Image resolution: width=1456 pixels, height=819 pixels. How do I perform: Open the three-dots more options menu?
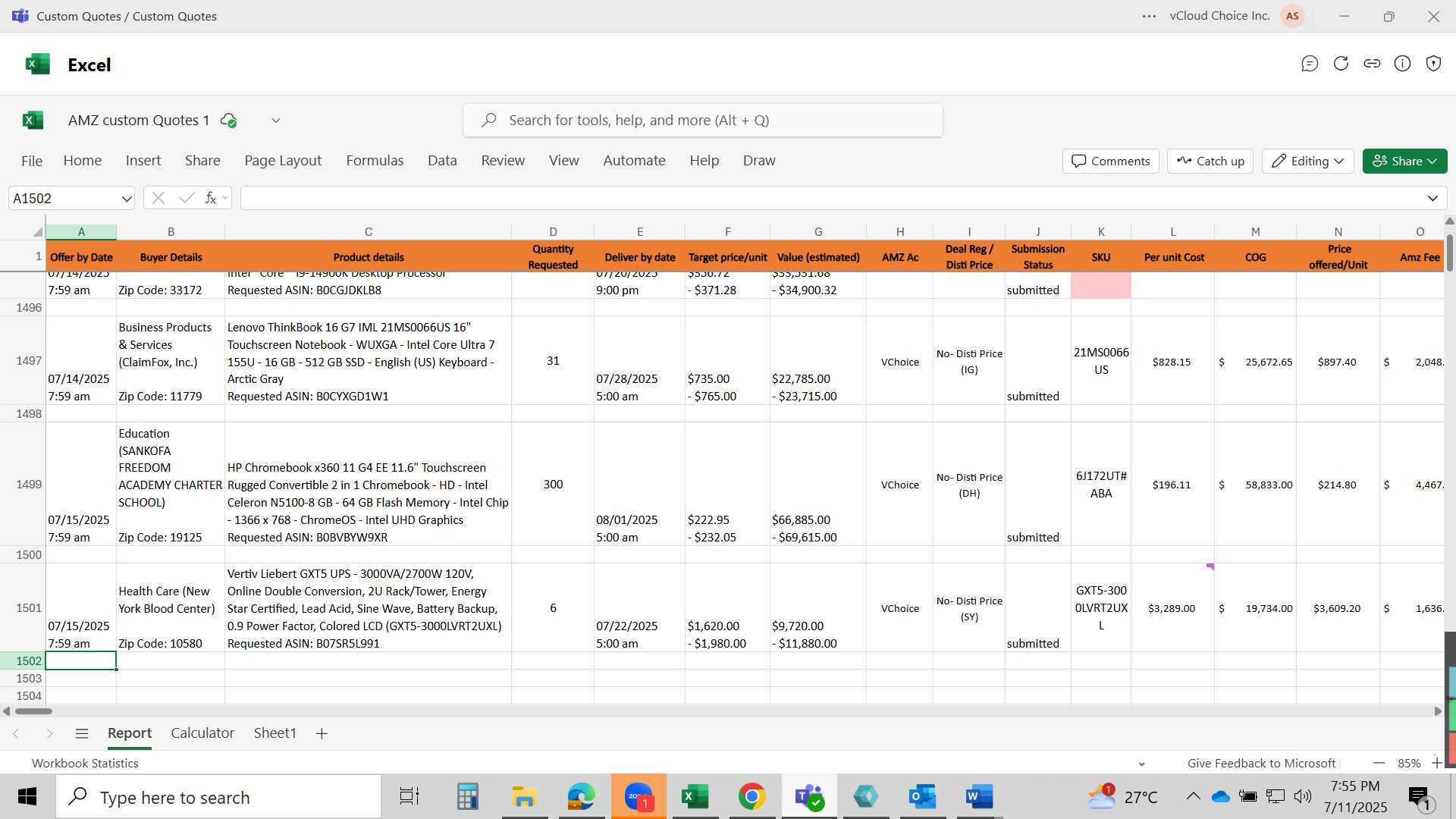point(1149,16)
